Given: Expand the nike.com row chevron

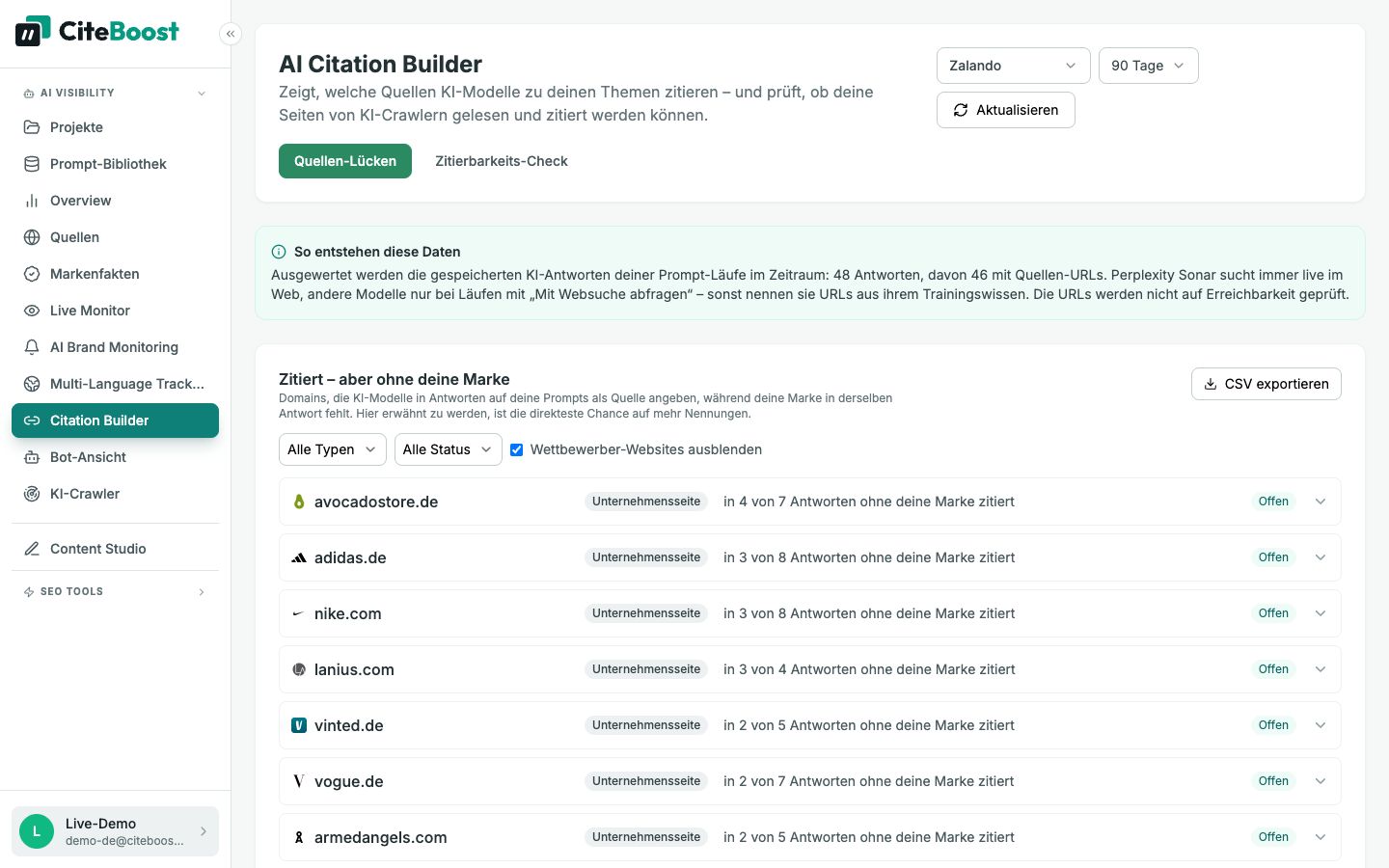Looking at the screenshot, I should point(1321,613).
